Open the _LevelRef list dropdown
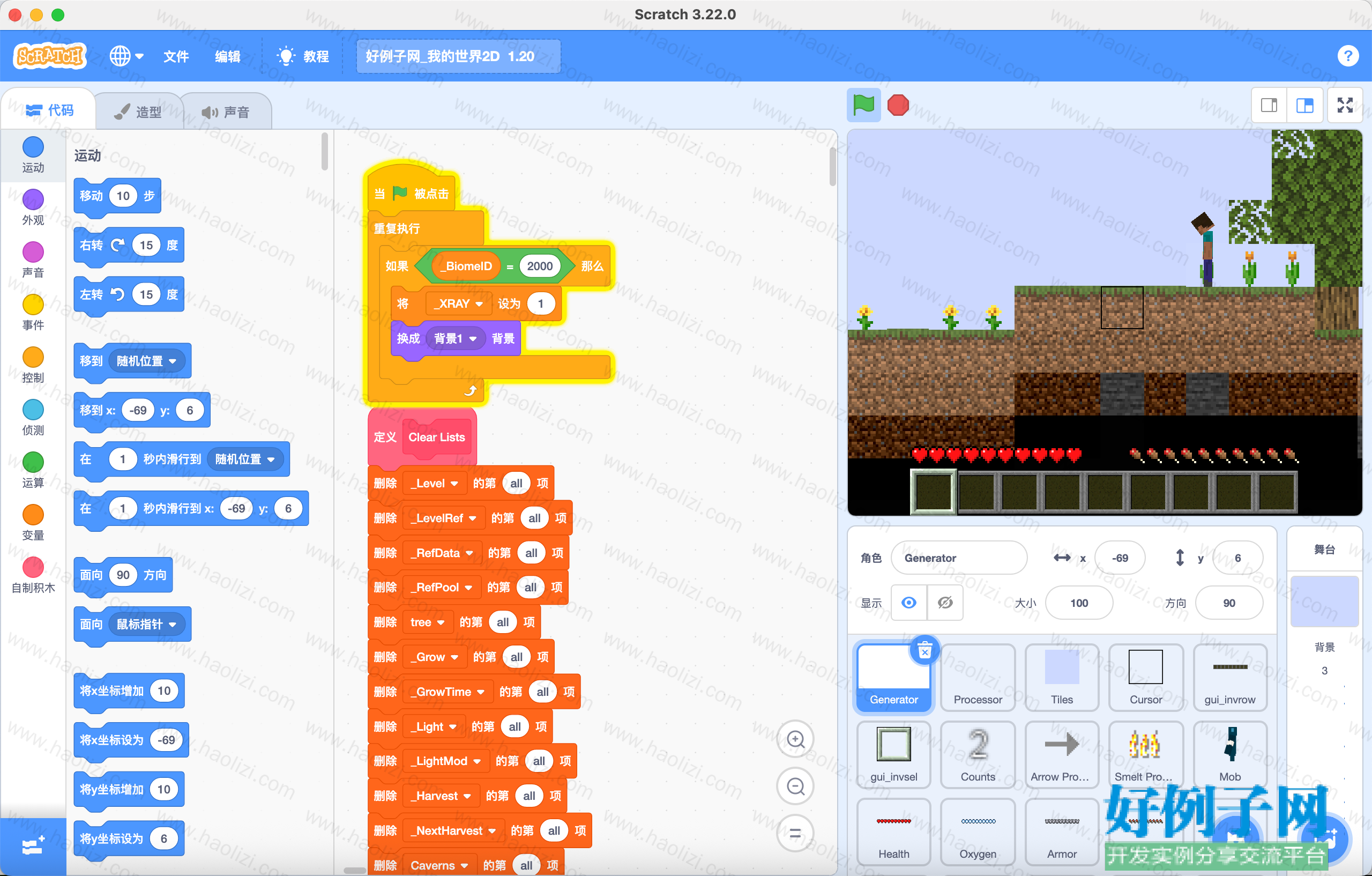The image size is (1372, 876). click(443, 518)
